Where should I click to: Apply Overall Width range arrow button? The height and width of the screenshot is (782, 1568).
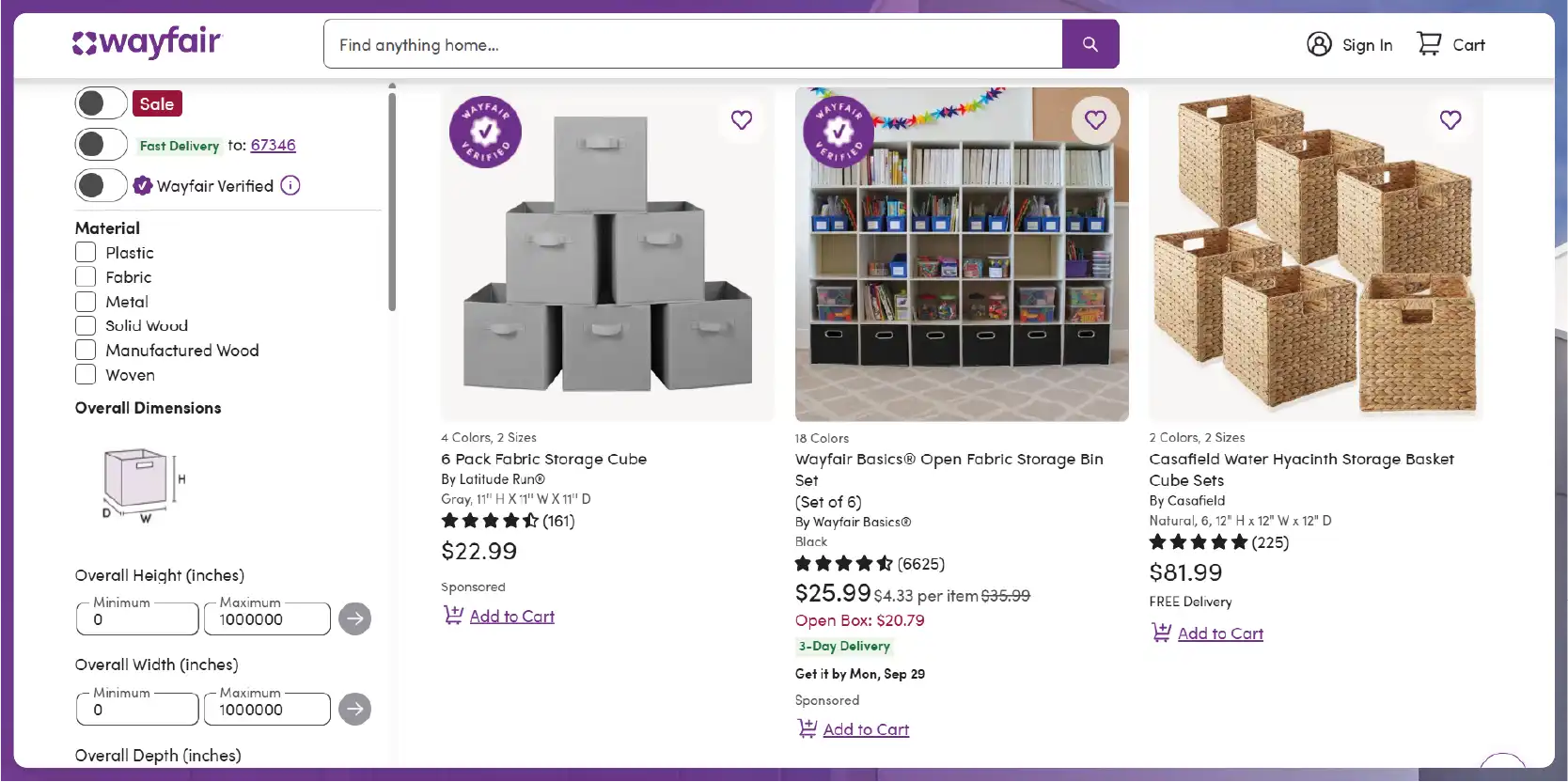[354, 709]
